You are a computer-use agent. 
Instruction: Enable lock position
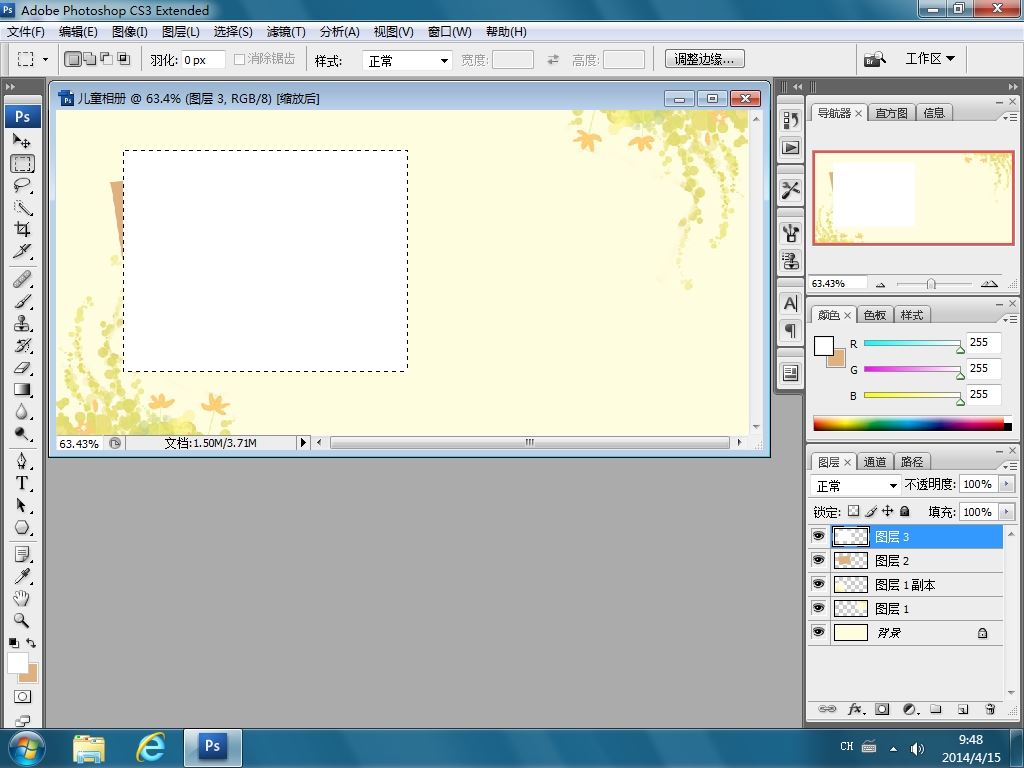coord(888,511)
